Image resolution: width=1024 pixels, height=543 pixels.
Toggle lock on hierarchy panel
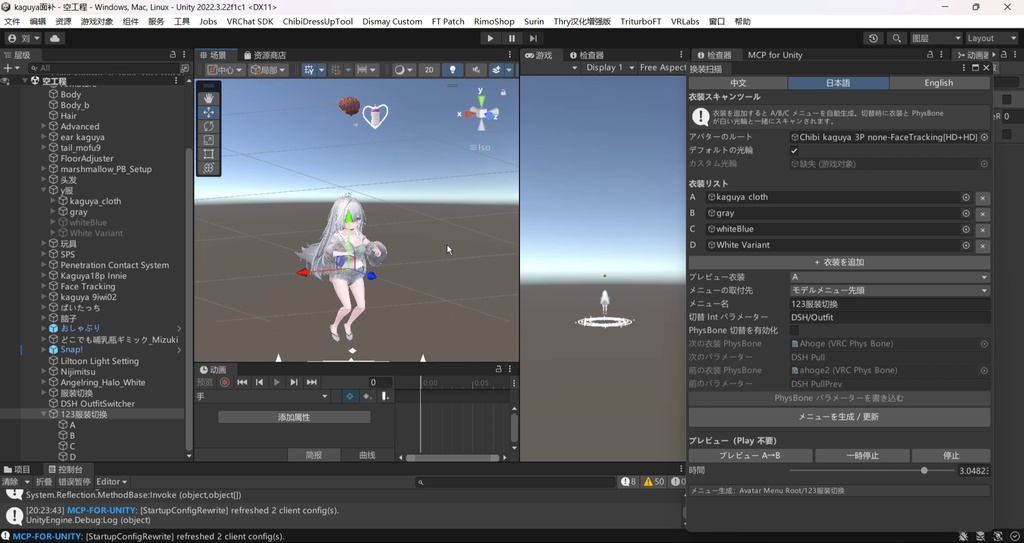pyautogui.click(x=172, y=55)
